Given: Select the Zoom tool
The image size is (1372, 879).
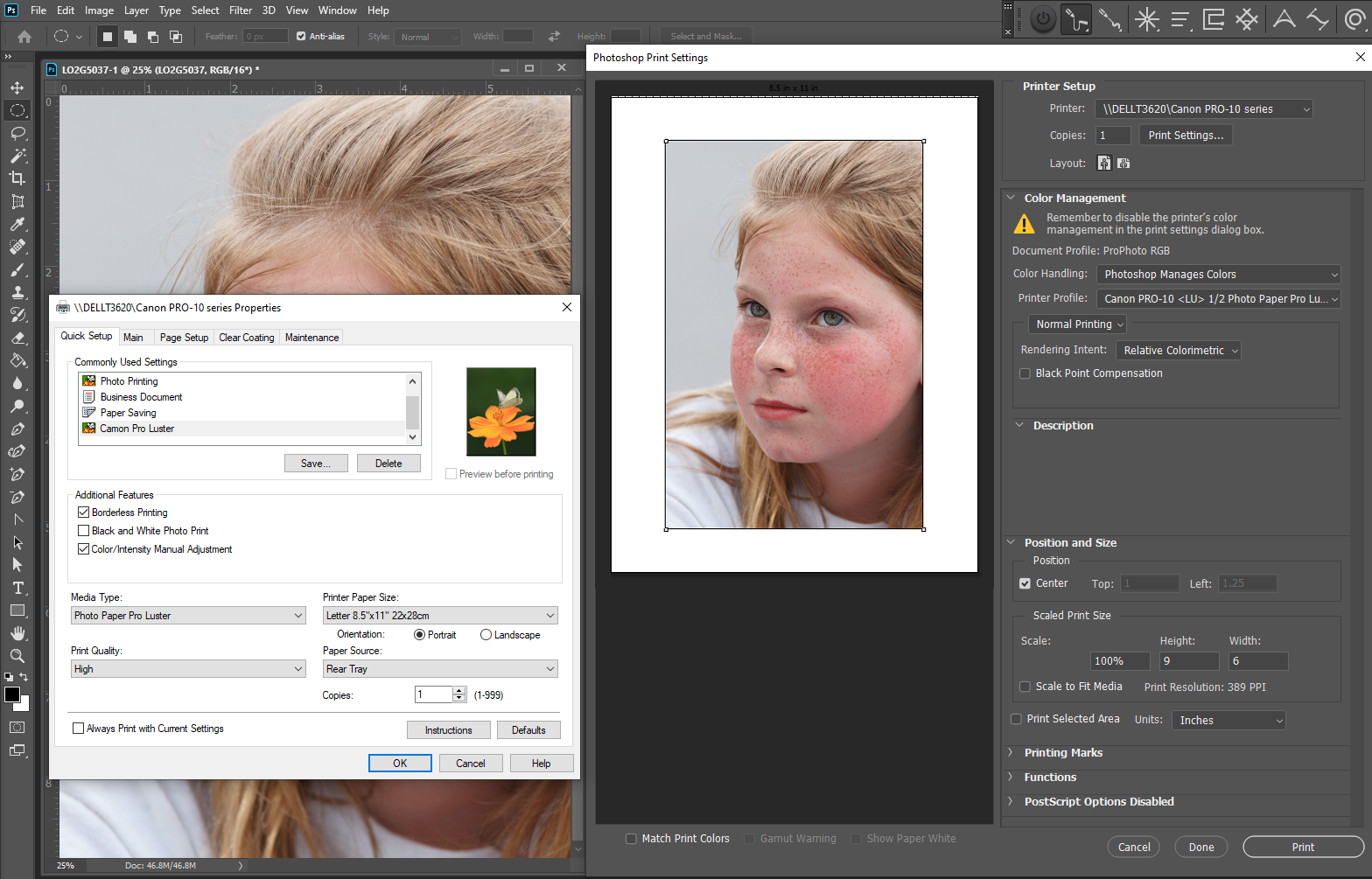Looking at the screenshot, I should (17, 656).
